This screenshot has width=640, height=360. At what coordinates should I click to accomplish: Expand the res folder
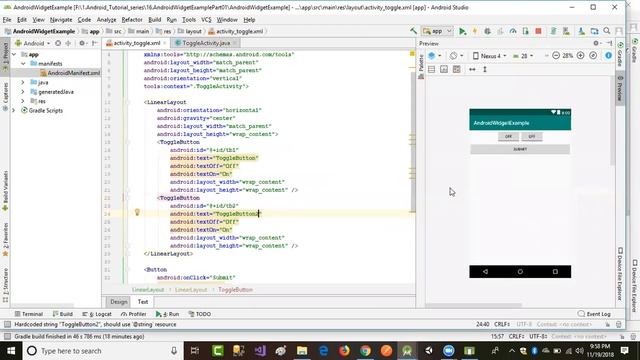23,101
